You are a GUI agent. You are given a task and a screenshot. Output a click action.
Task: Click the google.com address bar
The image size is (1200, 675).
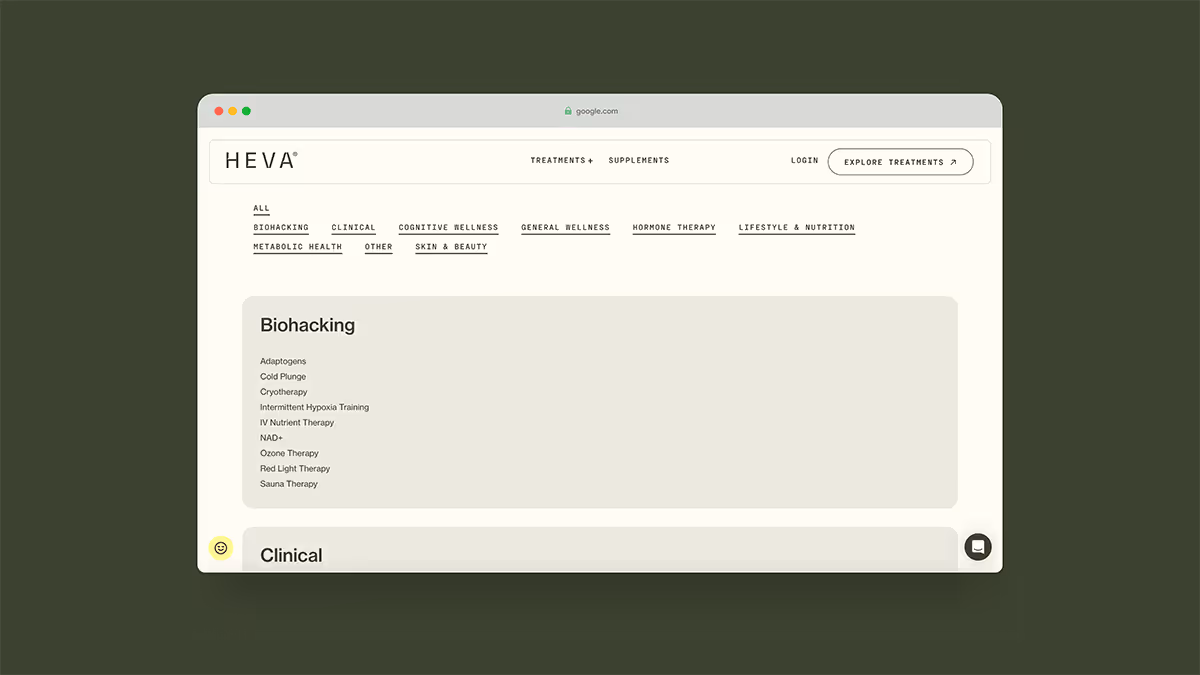(x=597, y=111)
